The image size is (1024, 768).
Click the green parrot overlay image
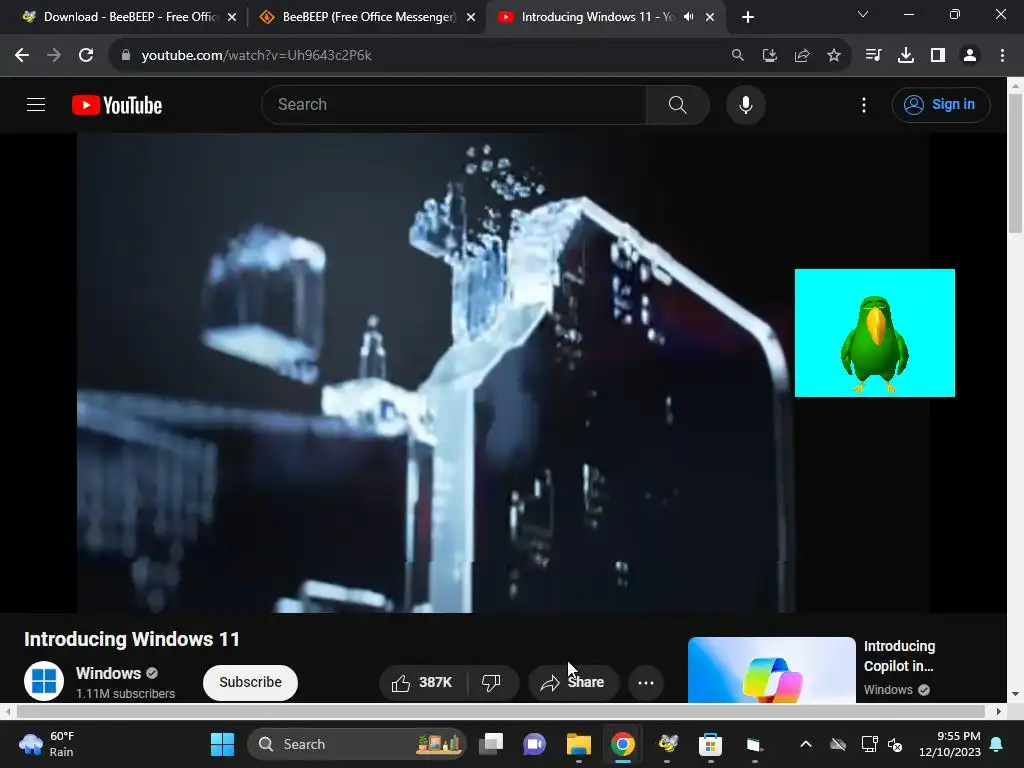click(x=874, y=333)
